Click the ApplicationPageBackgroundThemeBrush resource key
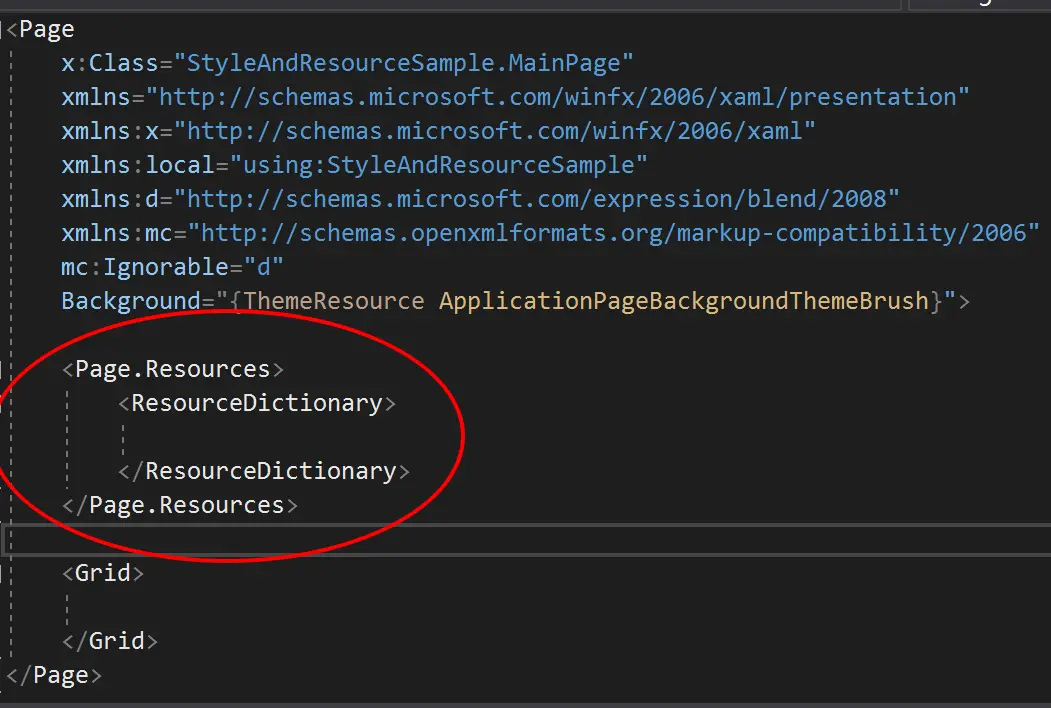The height and width of the screenshot is (708, 1051). [x=684, y=301]
